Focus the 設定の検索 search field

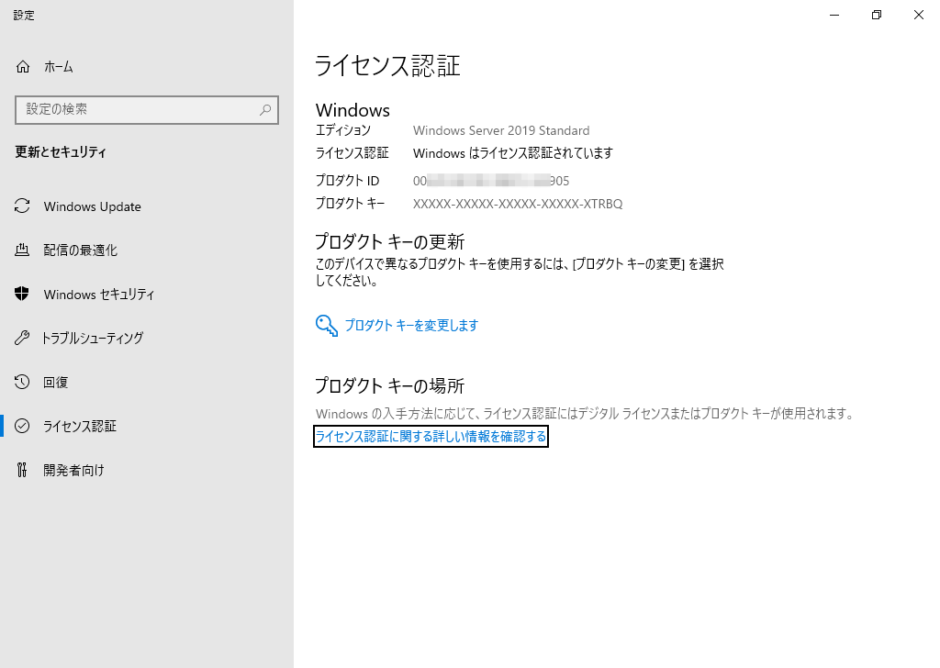pos(135,110)
